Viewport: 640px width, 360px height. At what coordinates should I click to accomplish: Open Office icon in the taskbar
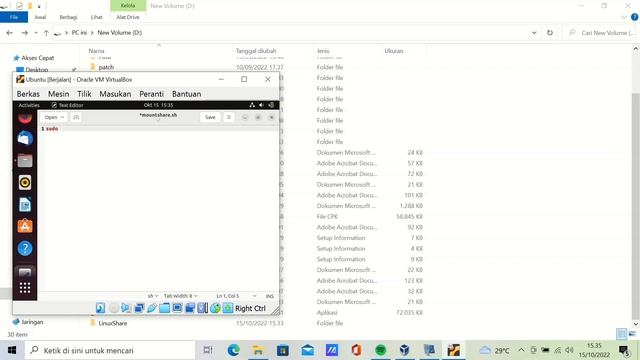356,350
